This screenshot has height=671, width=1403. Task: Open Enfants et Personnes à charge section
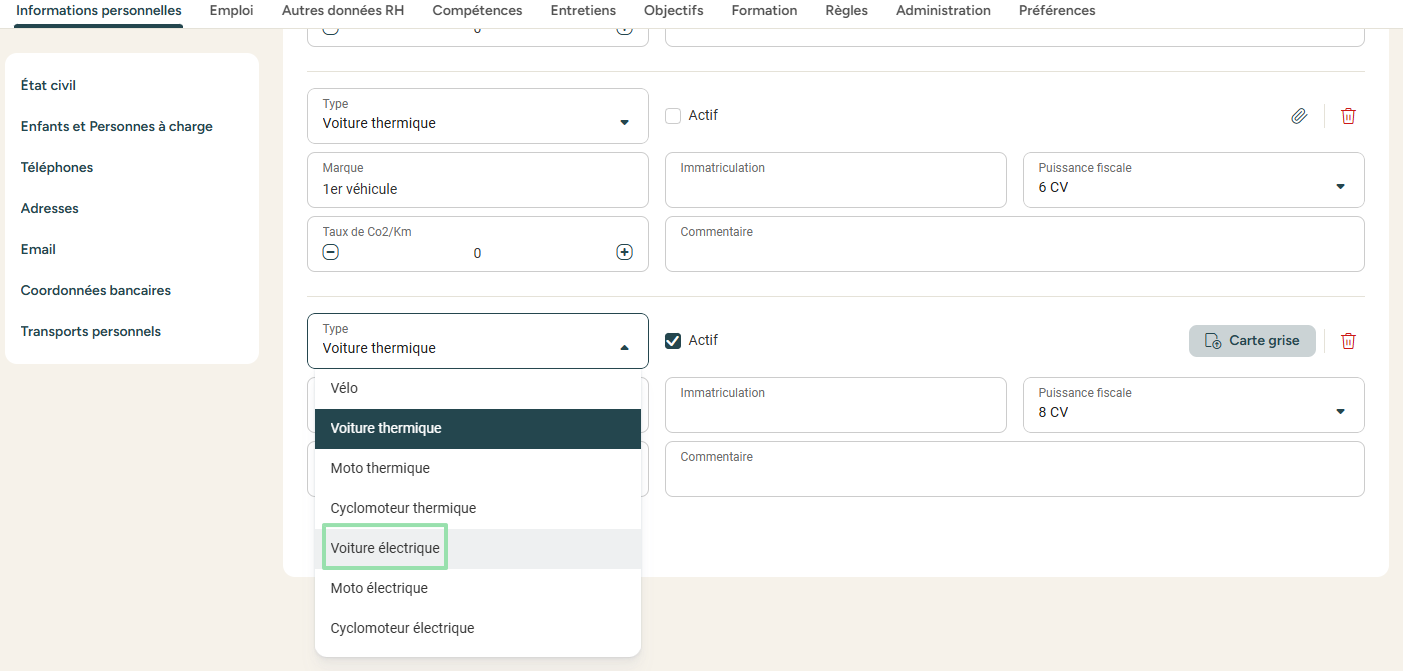click(x=116, y=126)
